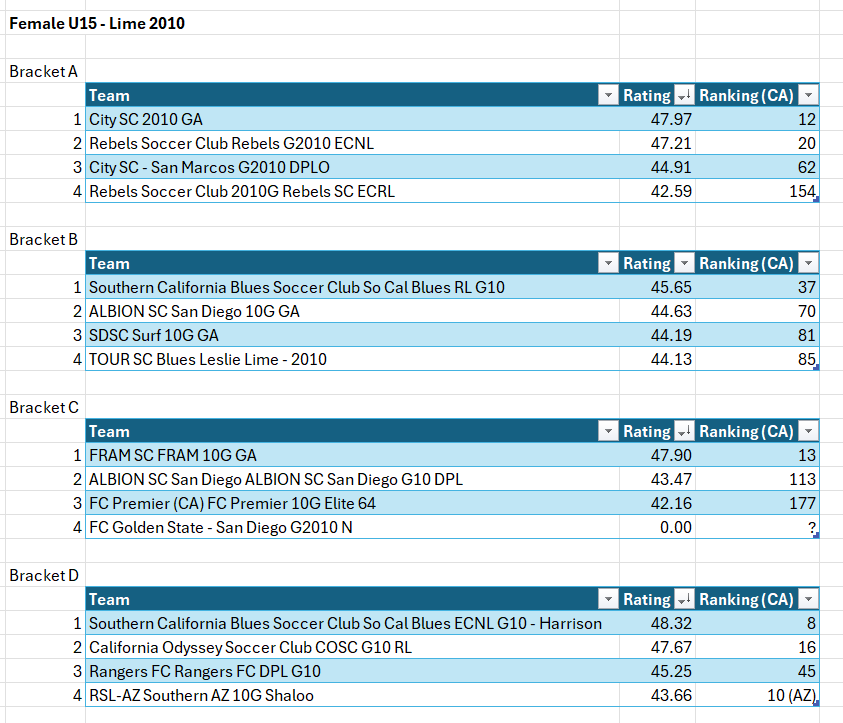Click the 10 (AZ) ranking cell

point(757,696)
